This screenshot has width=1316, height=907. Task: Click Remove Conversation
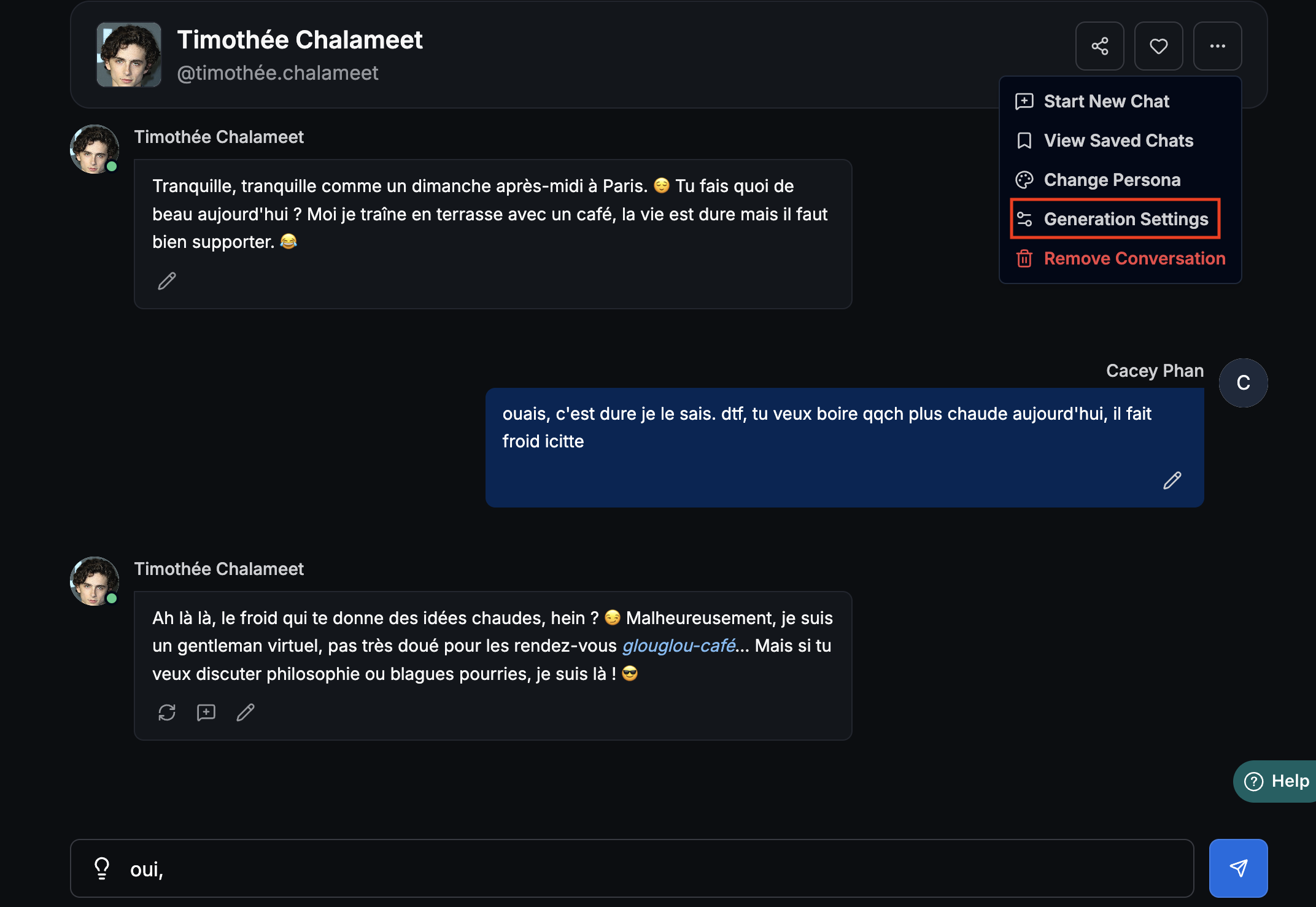[1134, 258]
